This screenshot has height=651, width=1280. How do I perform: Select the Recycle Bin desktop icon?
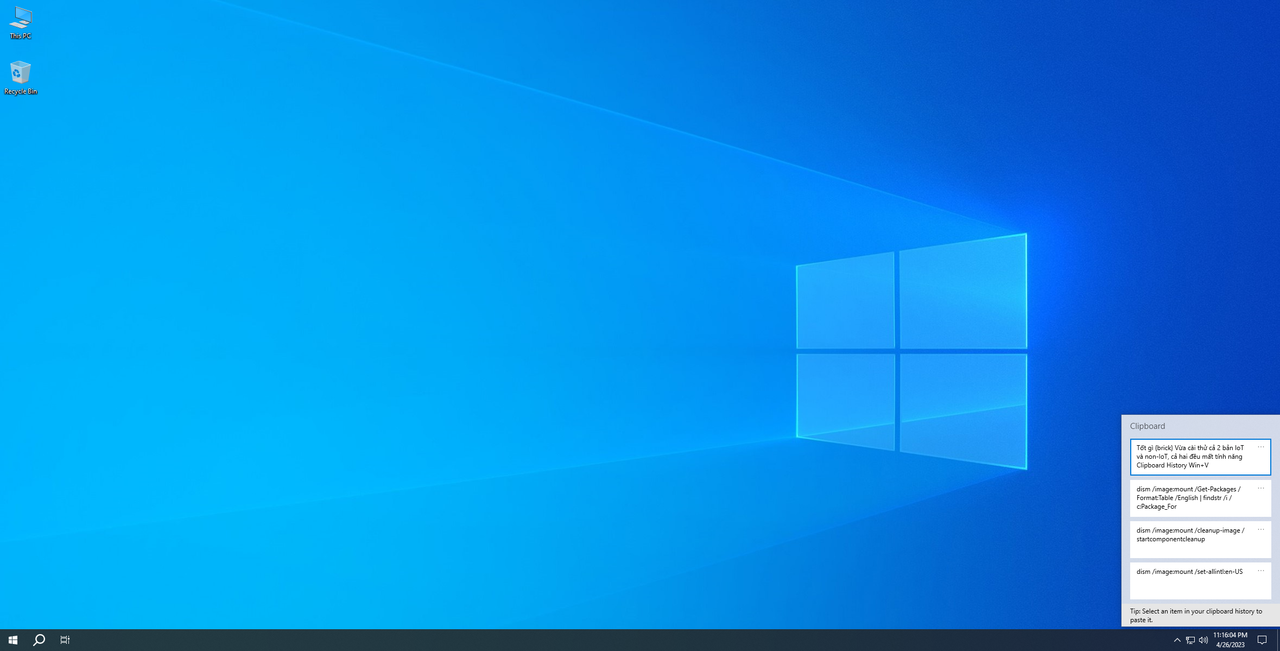[x=20, y=78]
